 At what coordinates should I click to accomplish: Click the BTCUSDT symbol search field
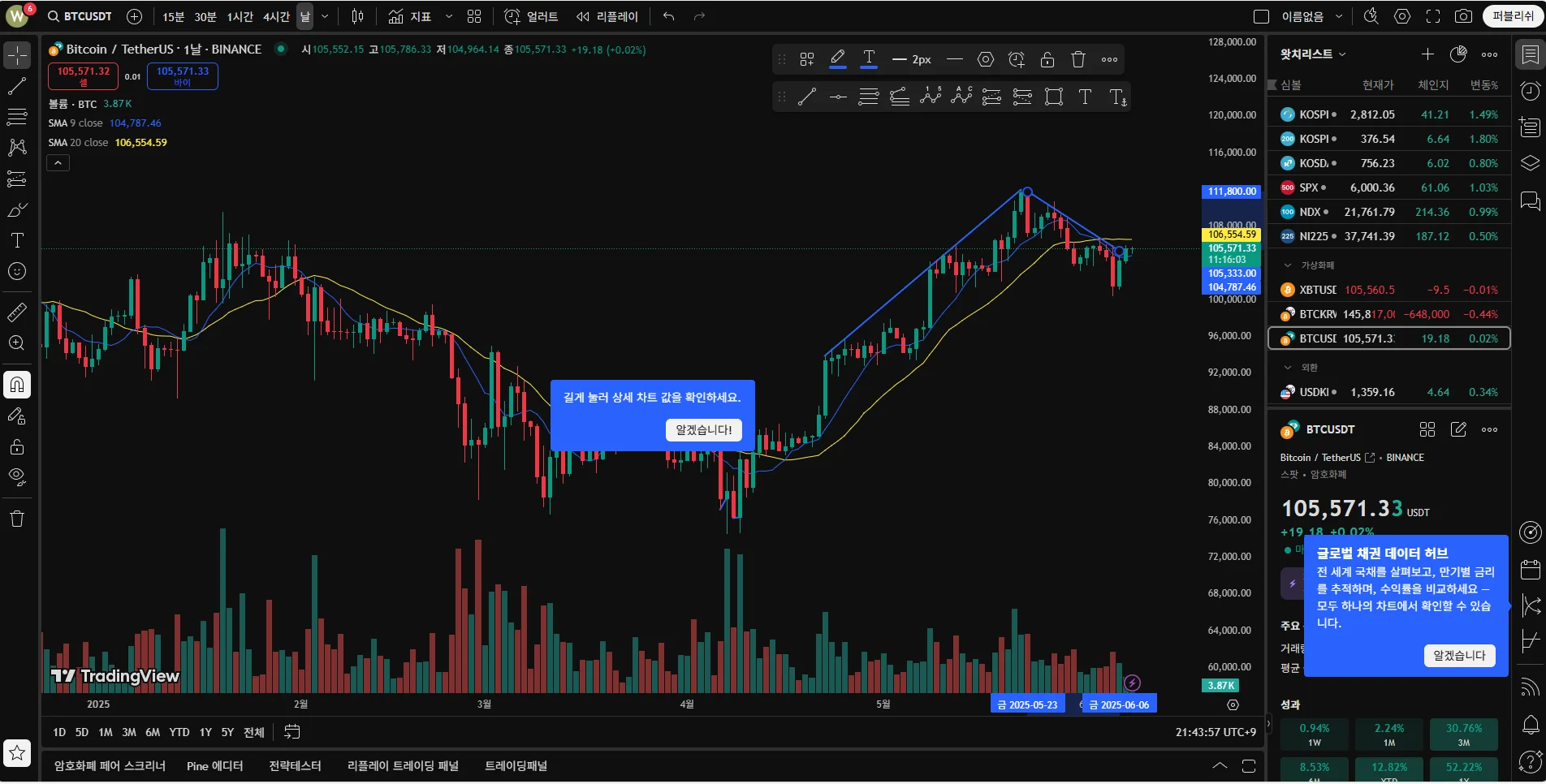pos(80,16)
